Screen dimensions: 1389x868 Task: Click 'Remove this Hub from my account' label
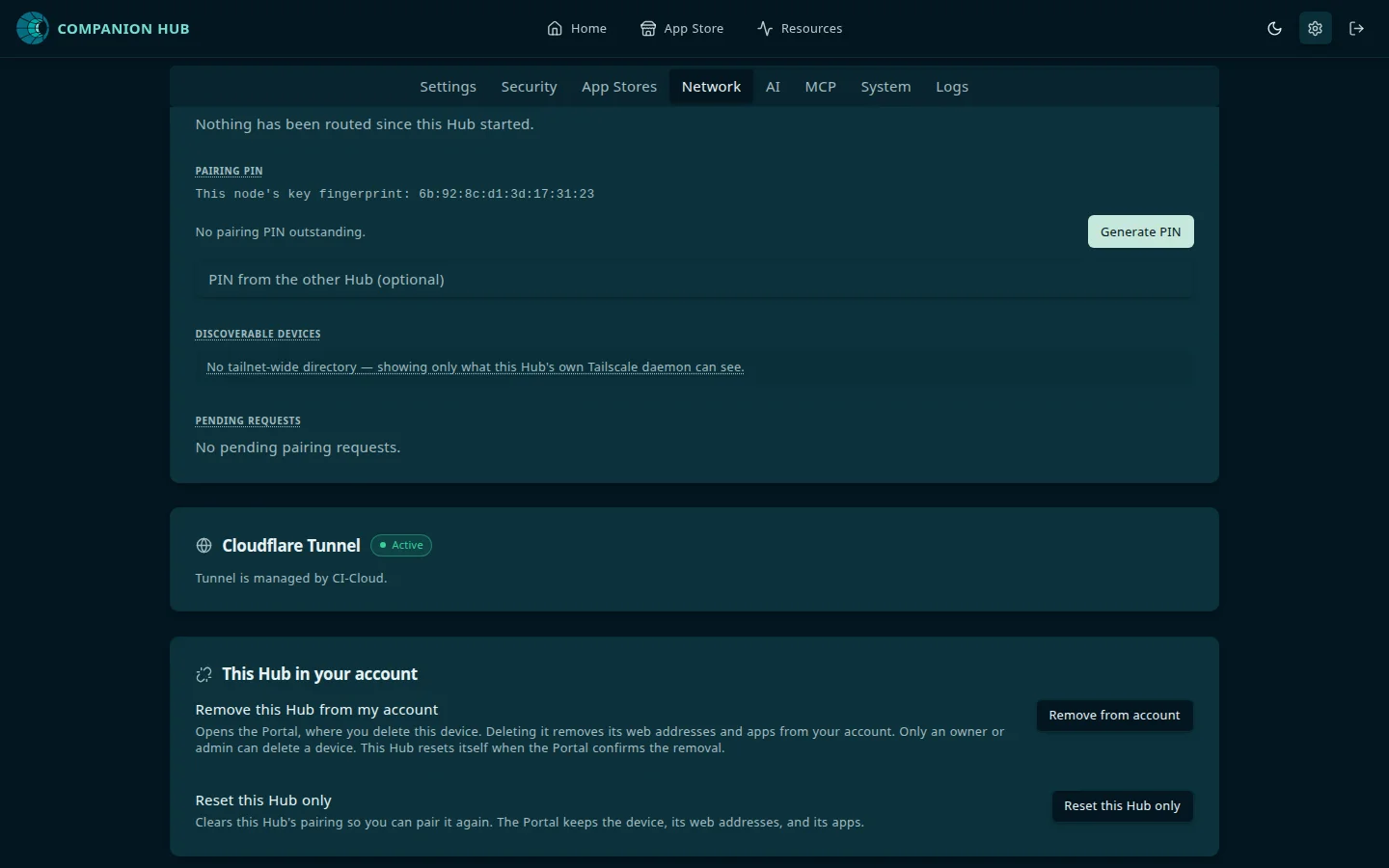click(316, 710)
